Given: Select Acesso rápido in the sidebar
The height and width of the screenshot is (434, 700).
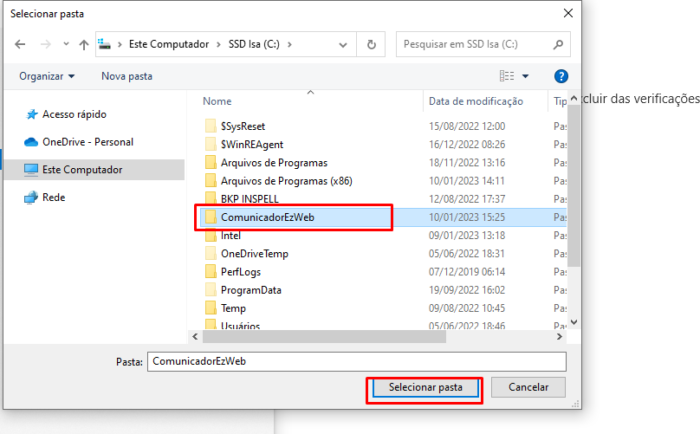Looking at the screenshot, I should pyautogui.click(x=73, y=114).
